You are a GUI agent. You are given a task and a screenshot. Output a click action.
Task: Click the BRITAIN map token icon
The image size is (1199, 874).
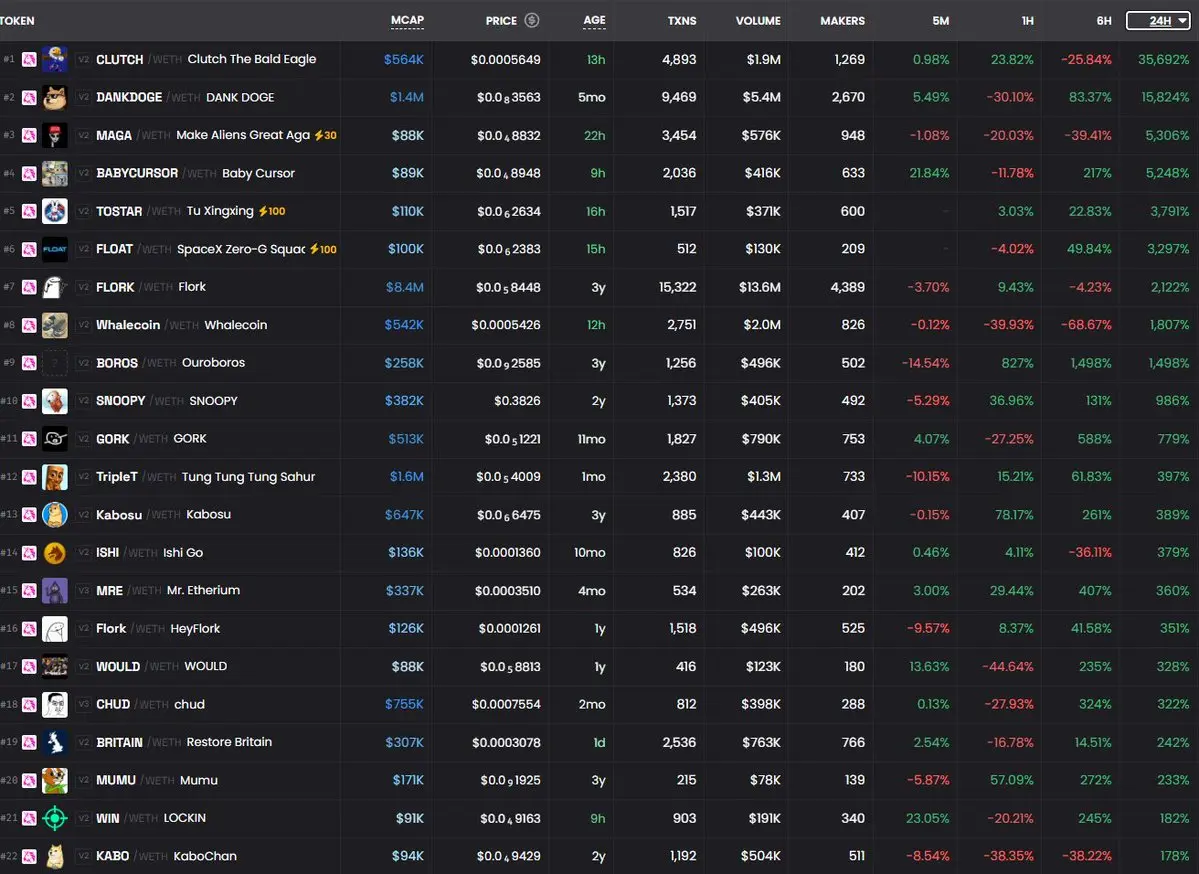coord(55,743)
